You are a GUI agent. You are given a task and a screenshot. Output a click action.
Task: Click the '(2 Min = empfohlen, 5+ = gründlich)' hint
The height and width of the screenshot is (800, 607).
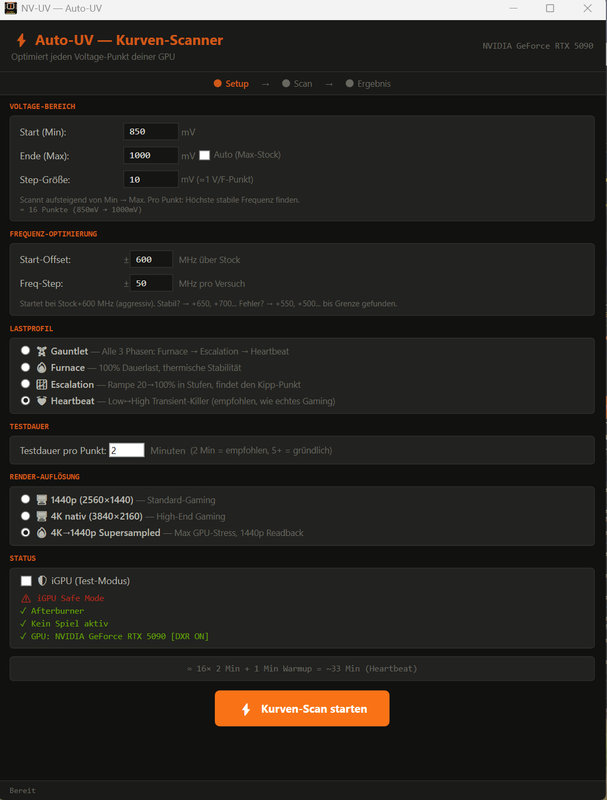pos(261,450)
